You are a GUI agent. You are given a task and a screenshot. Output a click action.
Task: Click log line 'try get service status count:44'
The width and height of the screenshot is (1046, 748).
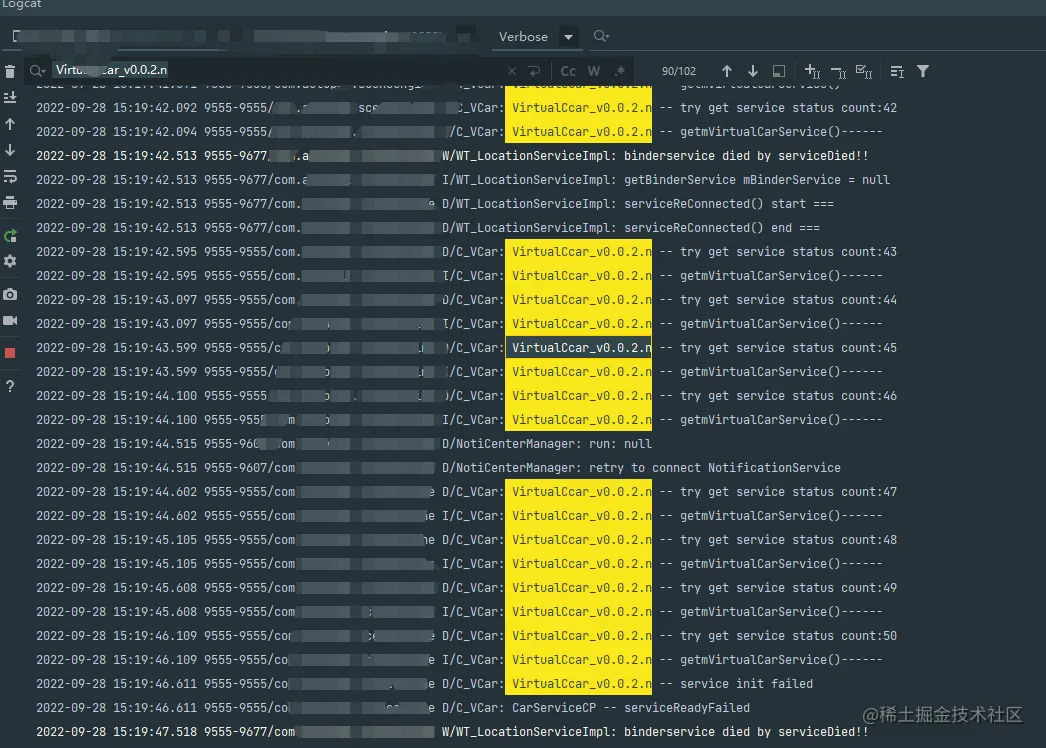[466, 300]
